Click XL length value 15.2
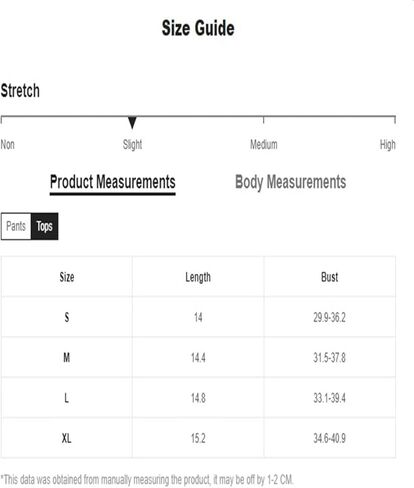The image size is (414, 488). pos(198,438)
